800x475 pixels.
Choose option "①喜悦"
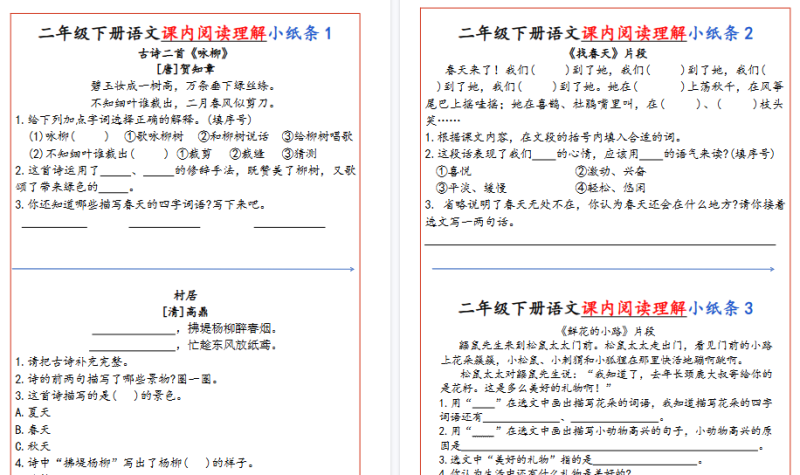coord(454,170)
